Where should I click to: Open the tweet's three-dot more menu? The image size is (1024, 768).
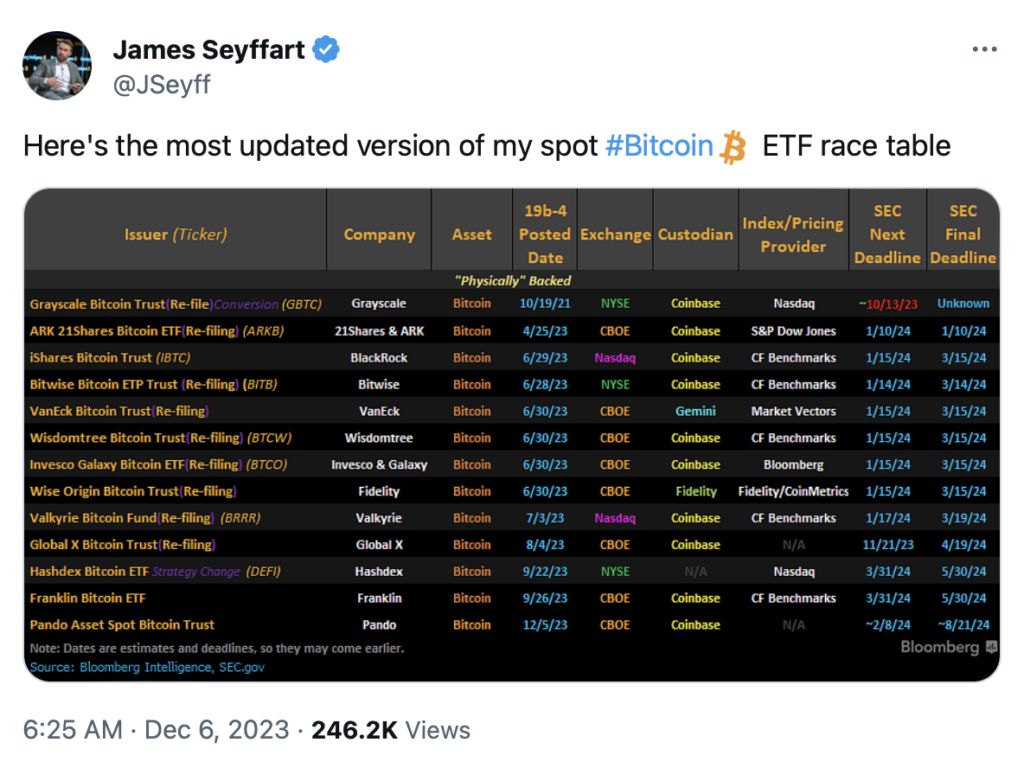click(x=984, y=50)
